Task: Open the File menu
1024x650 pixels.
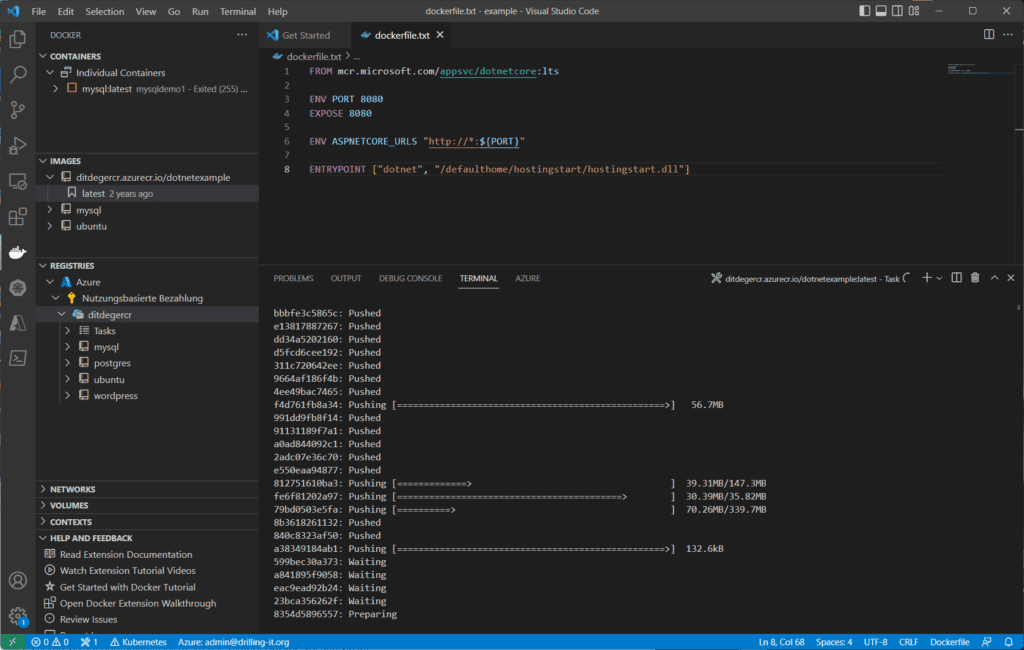Action: pos(39,11)
